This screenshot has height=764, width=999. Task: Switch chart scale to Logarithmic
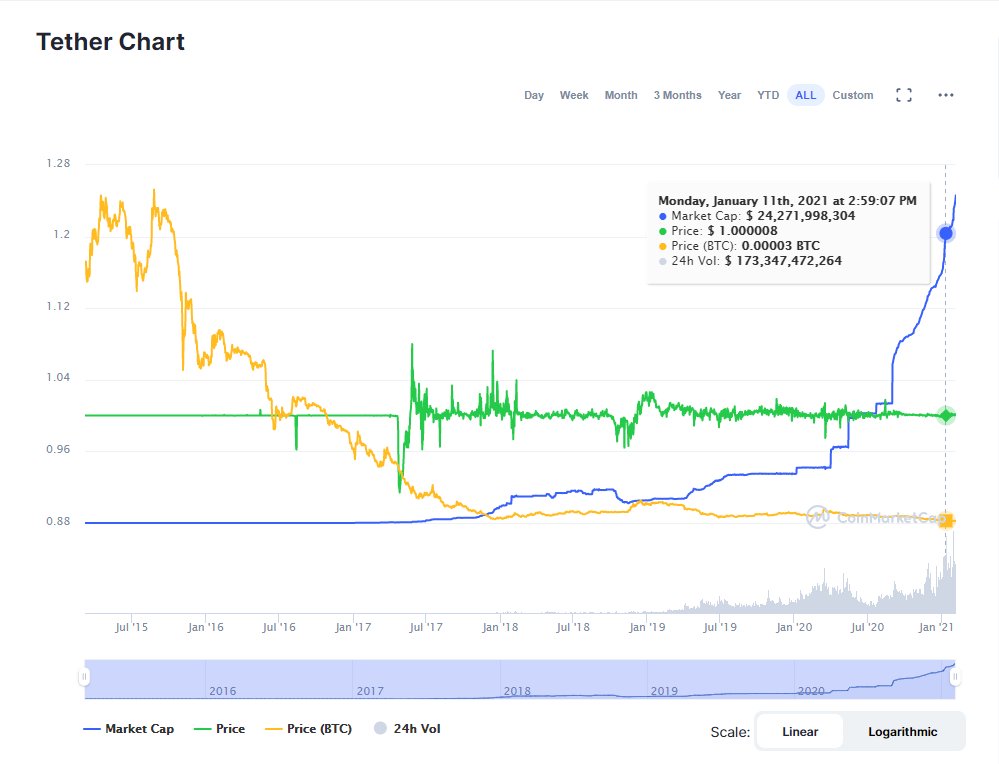pos(902,732)
